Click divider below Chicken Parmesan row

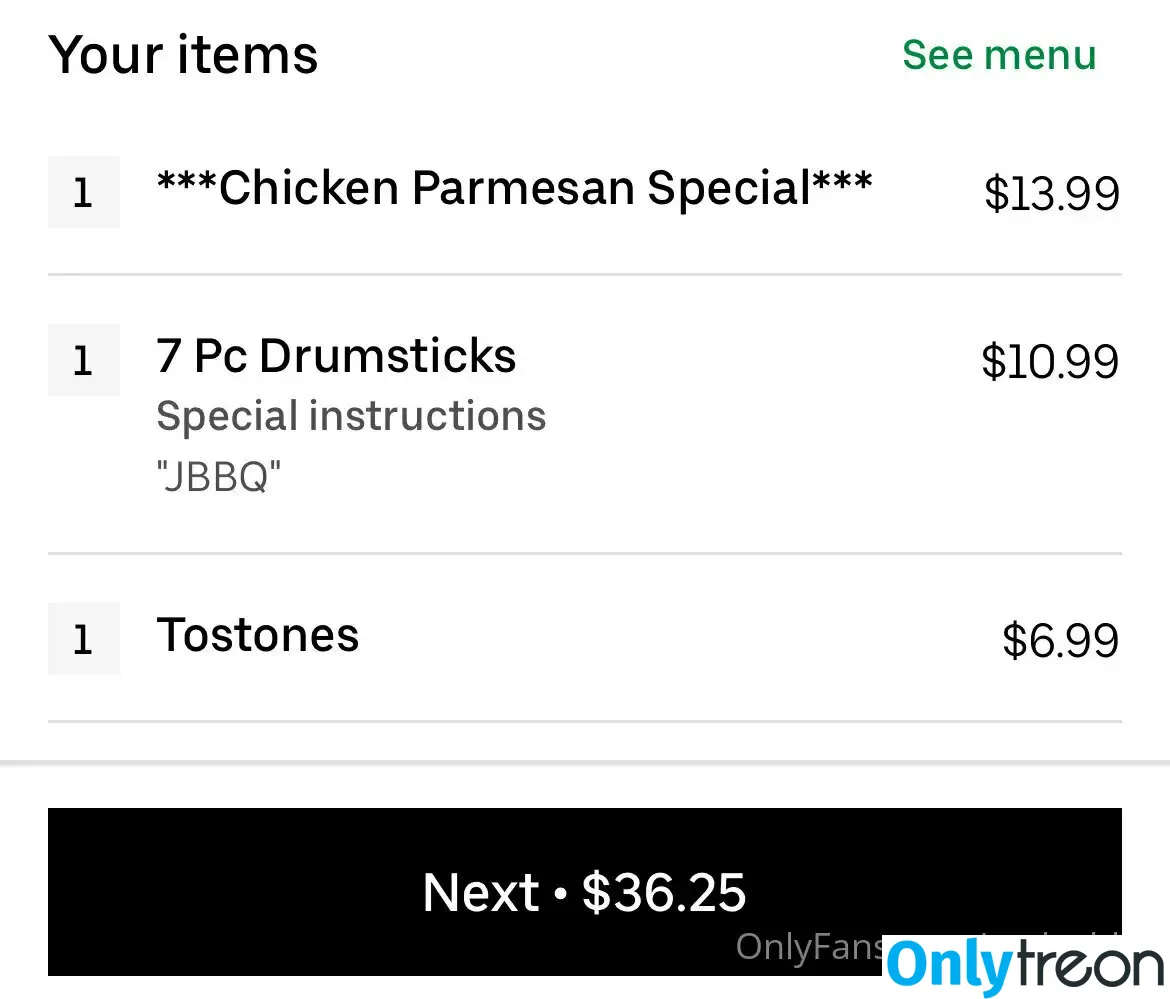tap(584, 275)
